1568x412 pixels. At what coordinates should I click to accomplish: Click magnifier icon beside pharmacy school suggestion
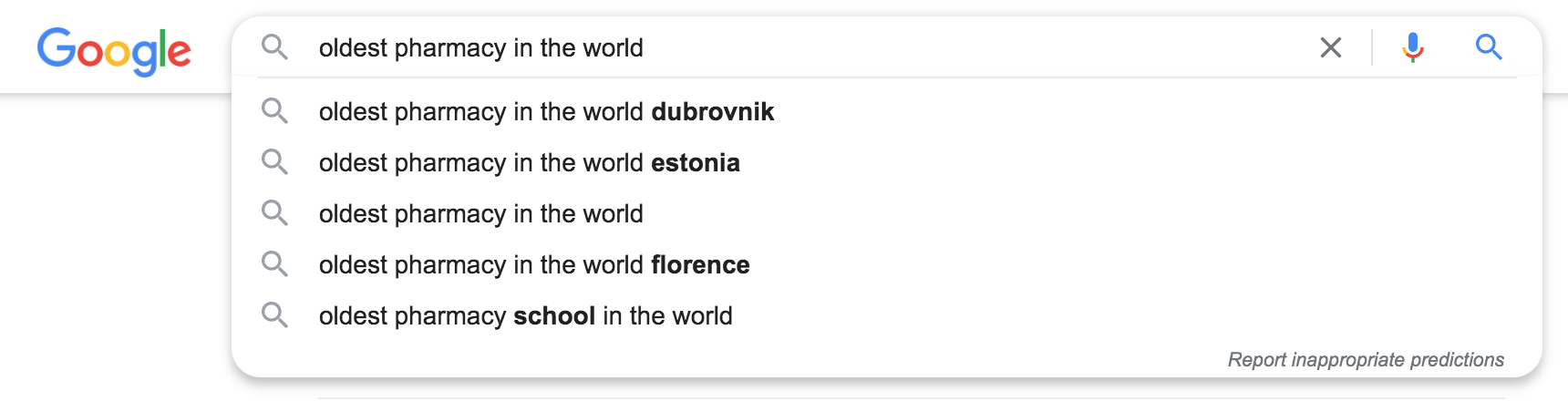274,315
